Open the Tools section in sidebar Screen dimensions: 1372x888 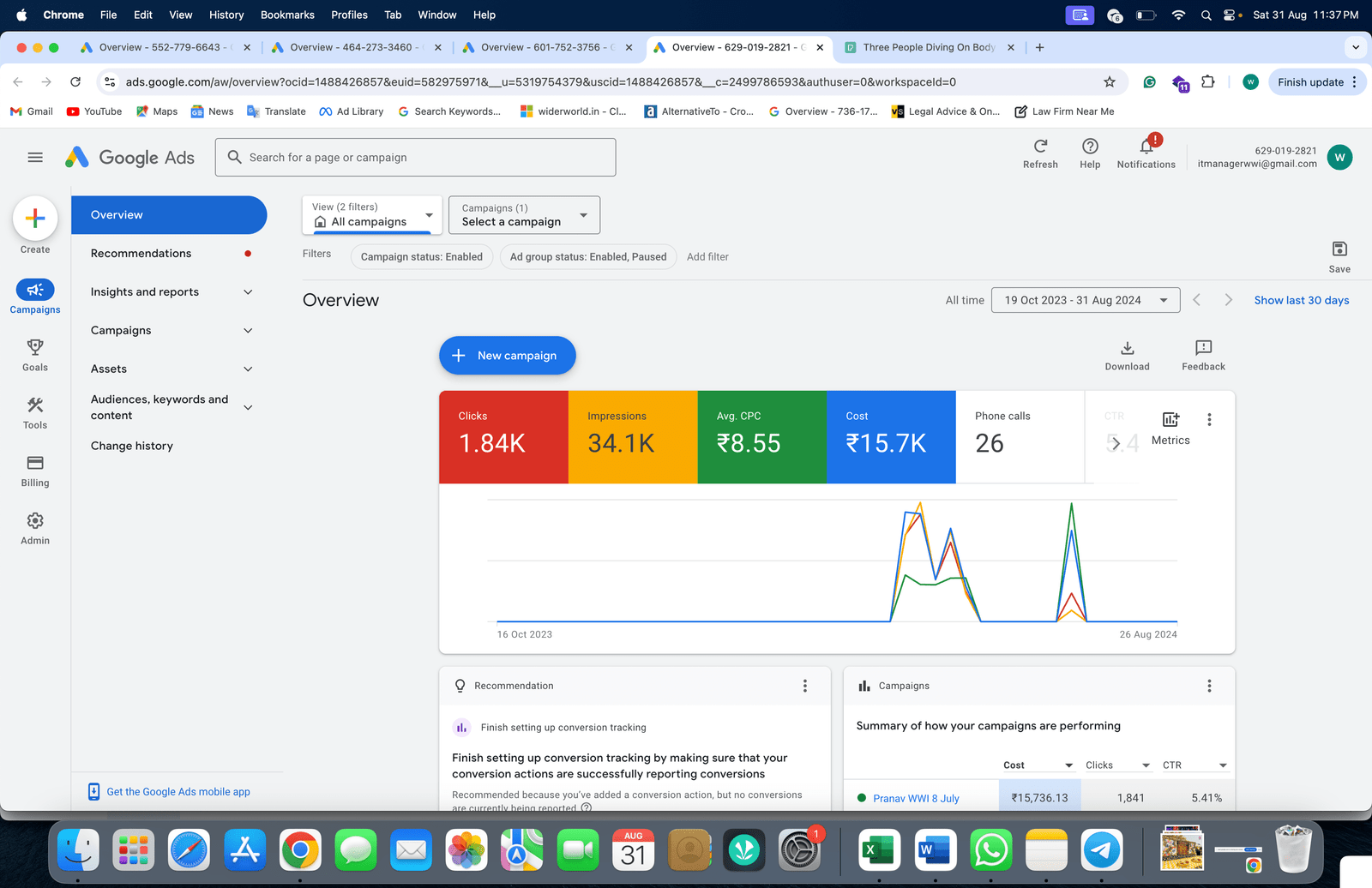pos(35,405)
